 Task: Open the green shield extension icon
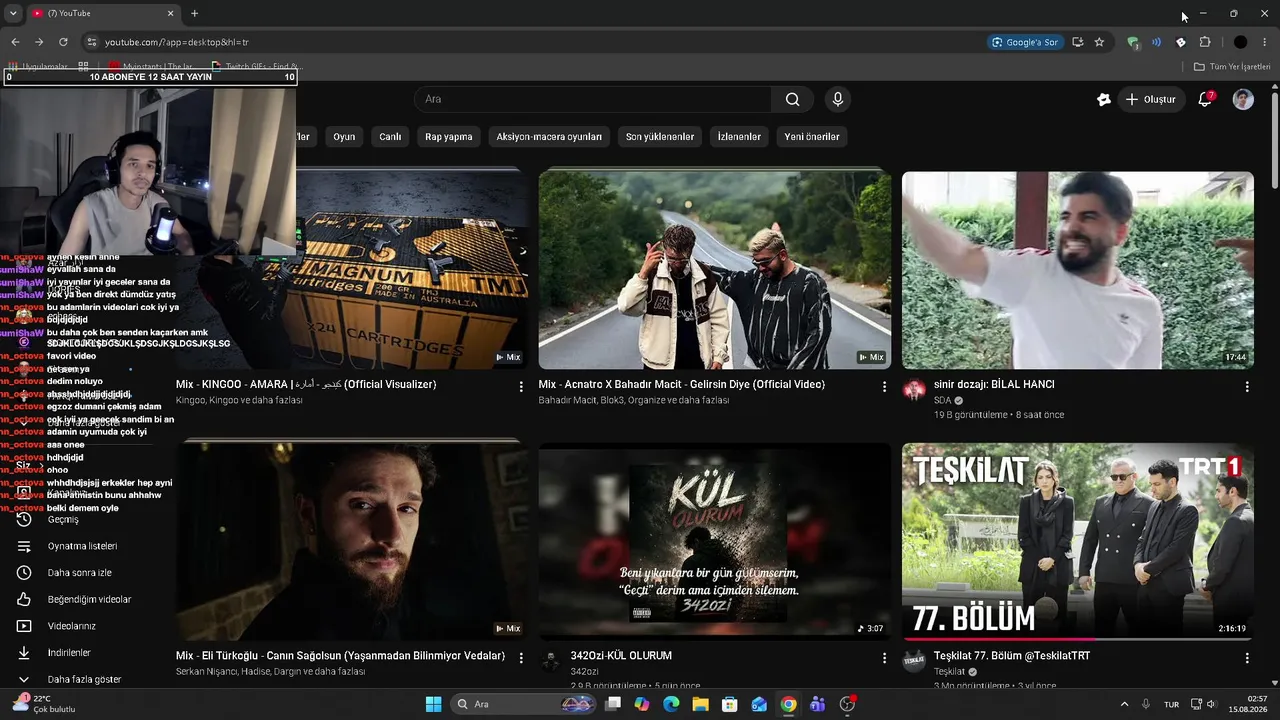point(1132,42)
